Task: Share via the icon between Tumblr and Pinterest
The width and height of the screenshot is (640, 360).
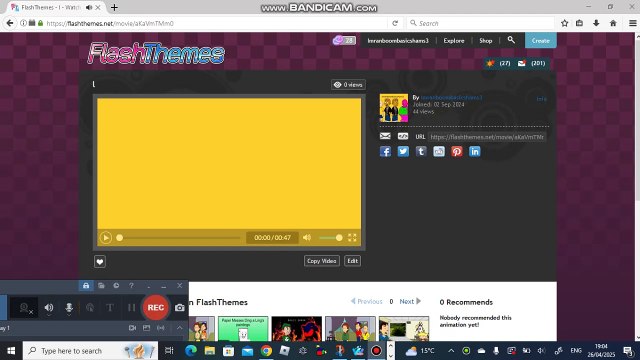Action: [x=439, y=151]
